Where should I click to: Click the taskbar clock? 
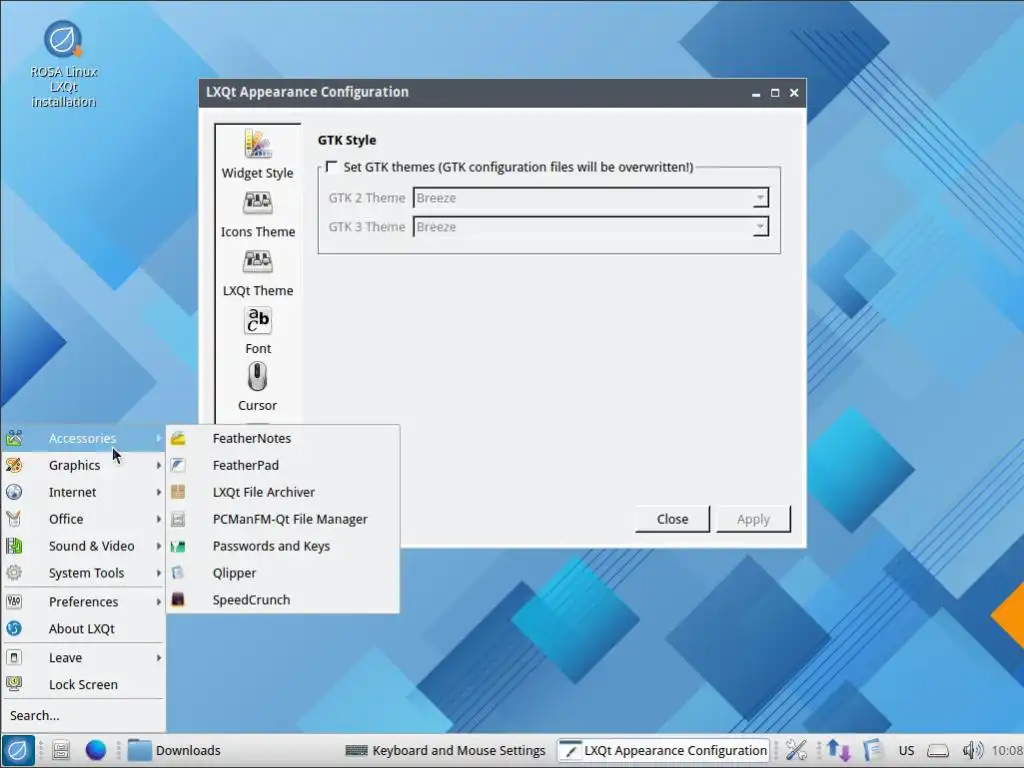click(1007, 750)
